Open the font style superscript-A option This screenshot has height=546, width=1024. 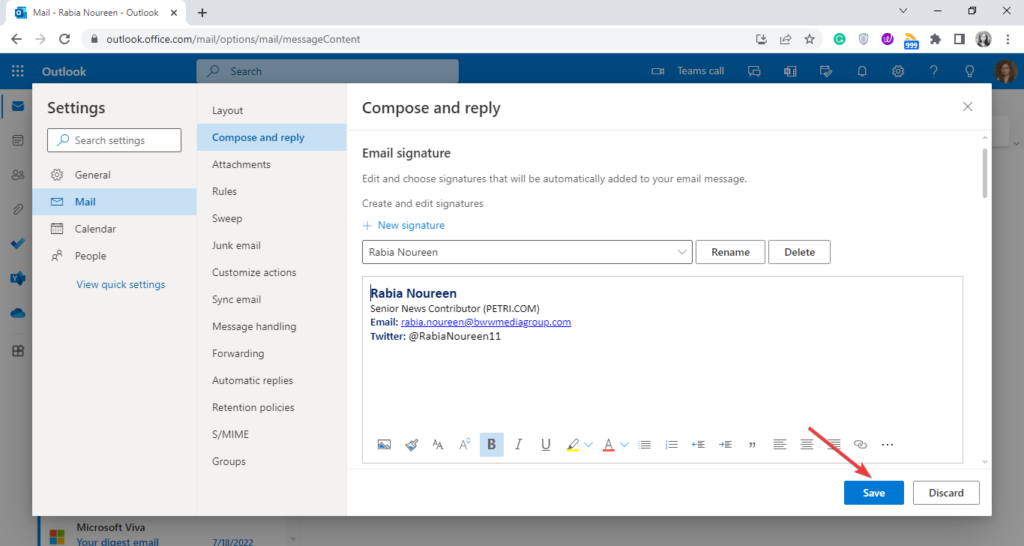[464, 445]
